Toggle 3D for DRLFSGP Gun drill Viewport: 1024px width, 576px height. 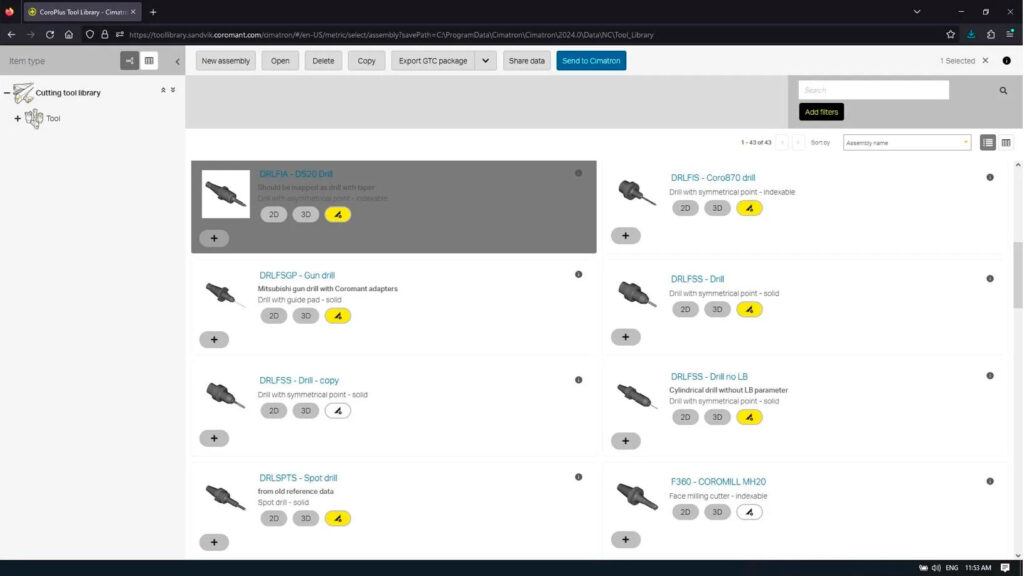tap(306, 316)
